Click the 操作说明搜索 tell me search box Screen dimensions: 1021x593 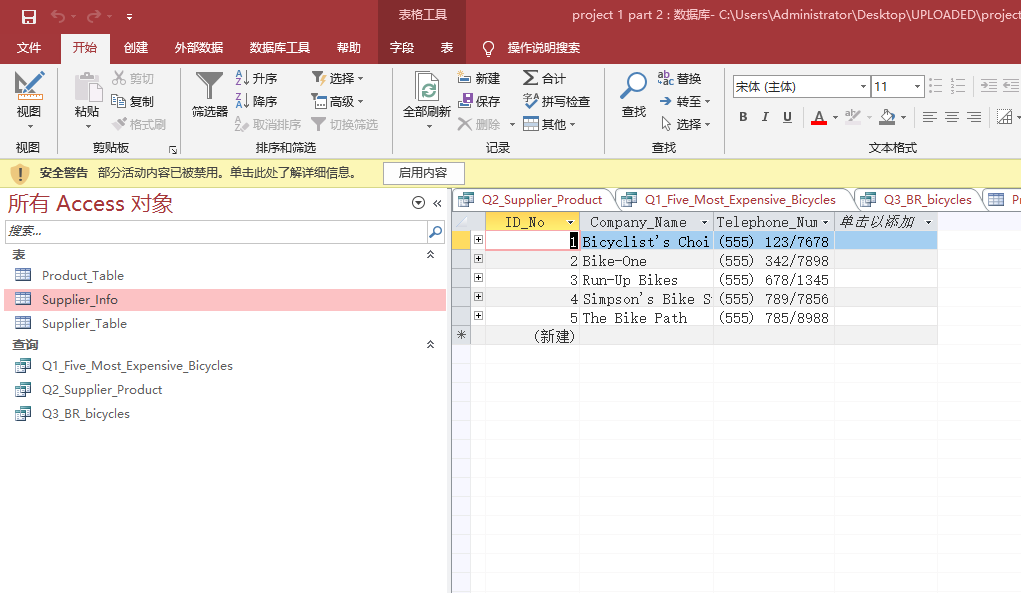pos(544,48)
